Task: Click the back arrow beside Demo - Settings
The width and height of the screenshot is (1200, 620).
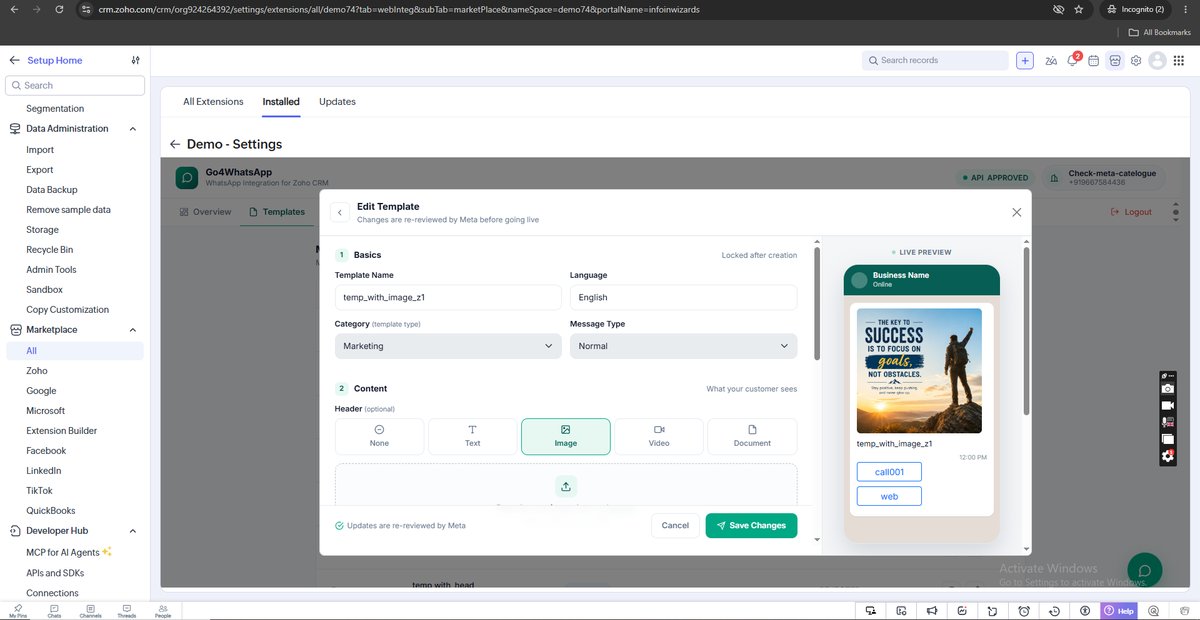Action: pyautogui.click(x=175, y=144)
